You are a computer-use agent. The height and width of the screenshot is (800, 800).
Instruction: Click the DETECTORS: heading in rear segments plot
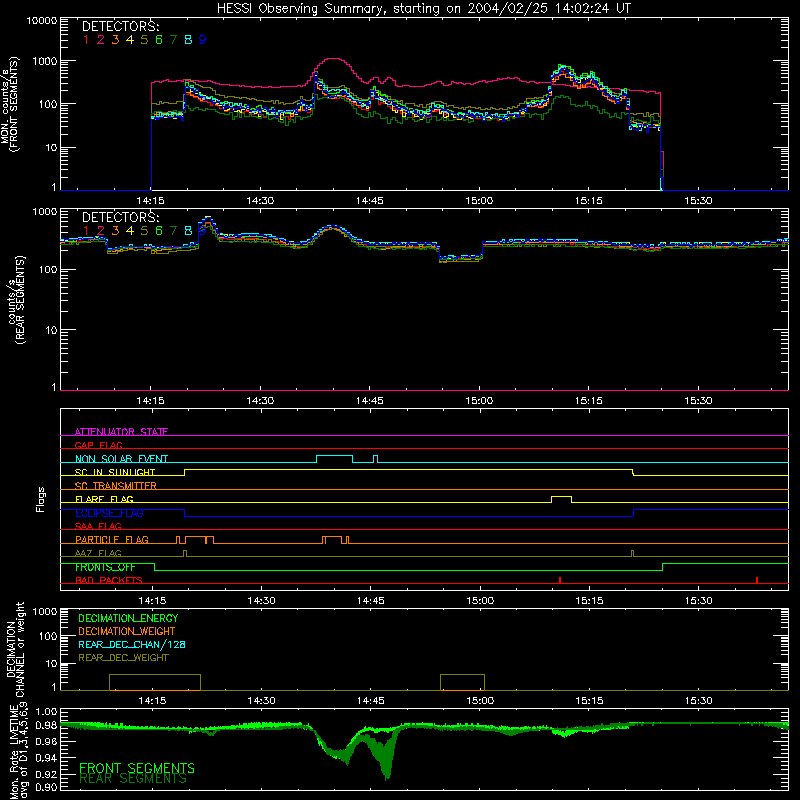[121, 217]
